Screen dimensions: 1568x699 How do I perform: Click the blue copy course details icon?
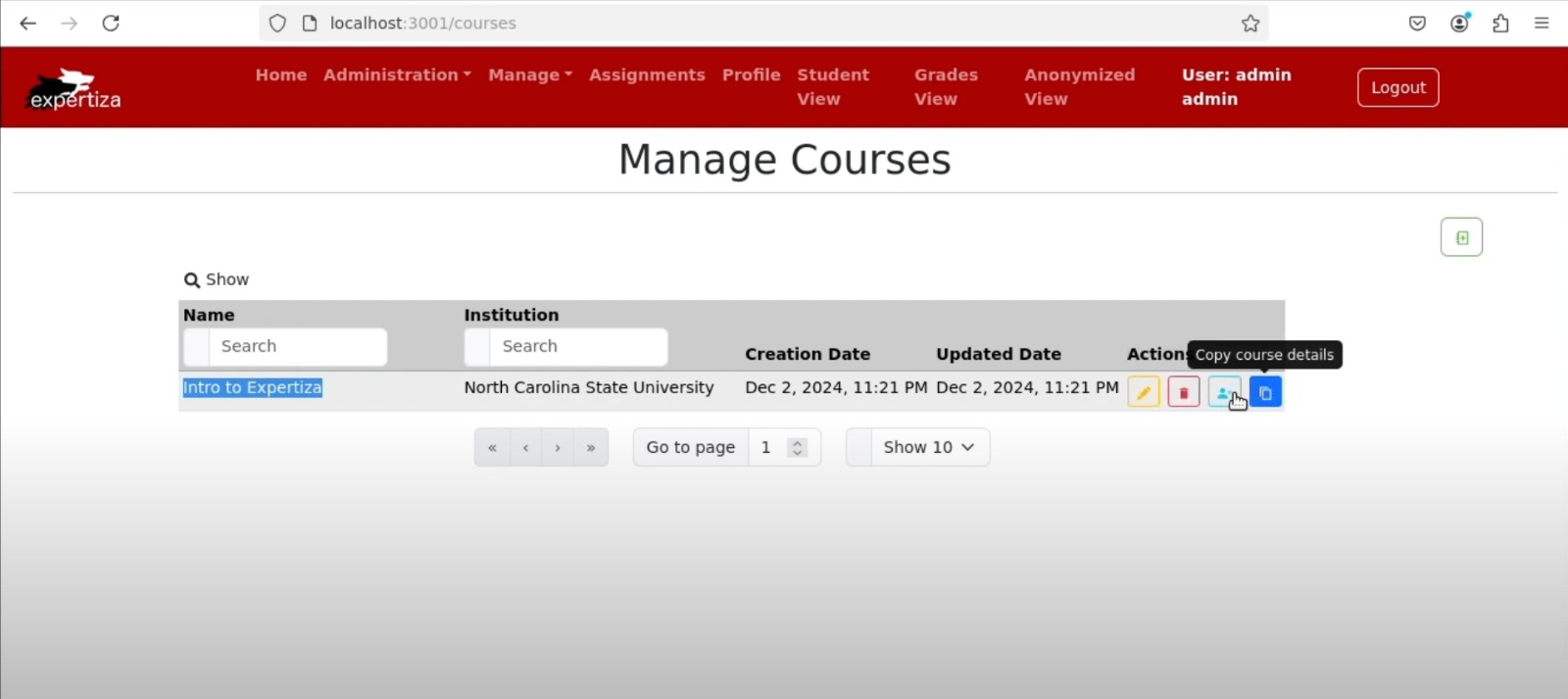tap(1265, 392)
